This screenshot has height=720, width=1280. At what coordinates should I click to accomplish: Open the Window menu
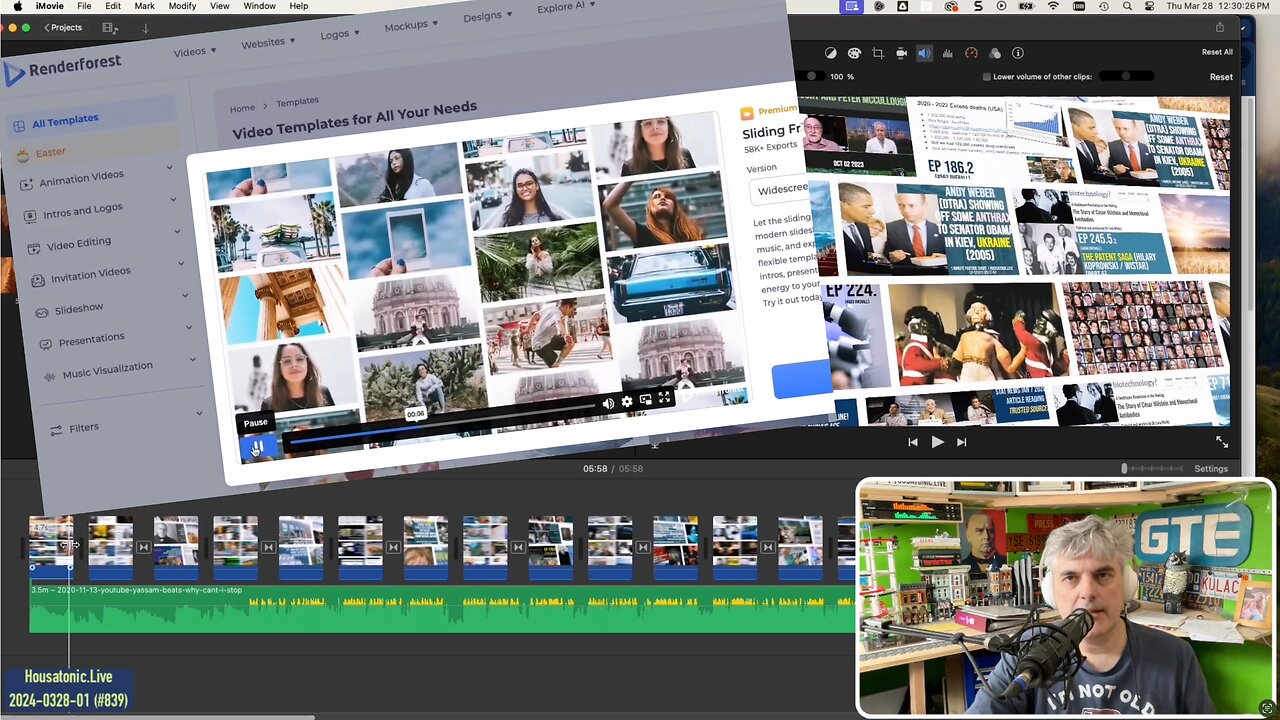[260, 6]
